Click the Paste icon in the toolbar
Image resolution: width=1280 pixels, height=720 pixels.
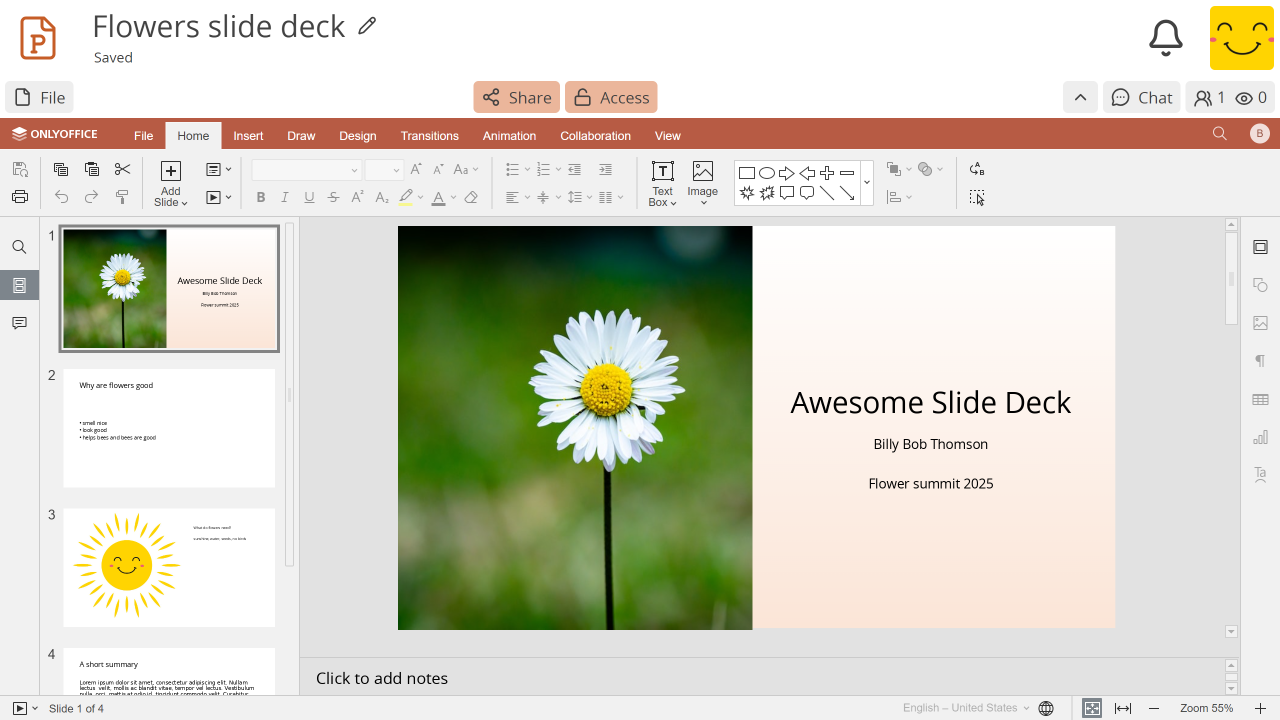[92, 170]
